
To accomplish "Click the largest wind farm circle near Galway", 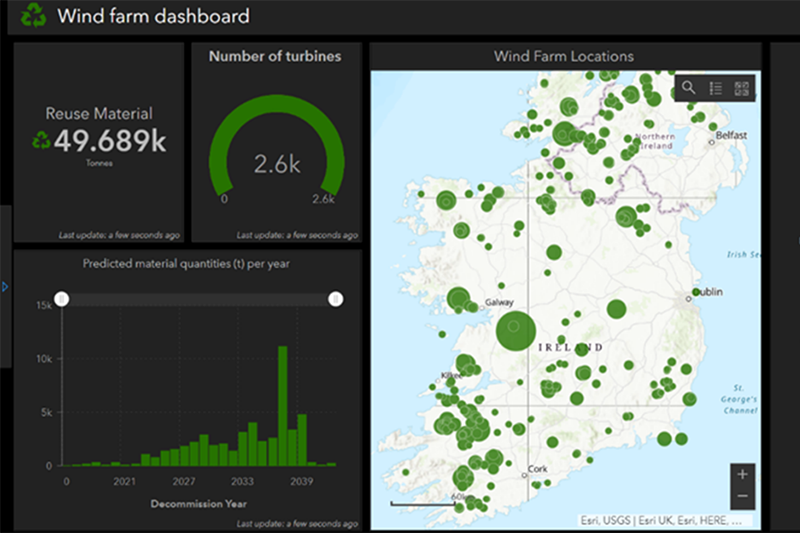I will (x=515, y=331).
